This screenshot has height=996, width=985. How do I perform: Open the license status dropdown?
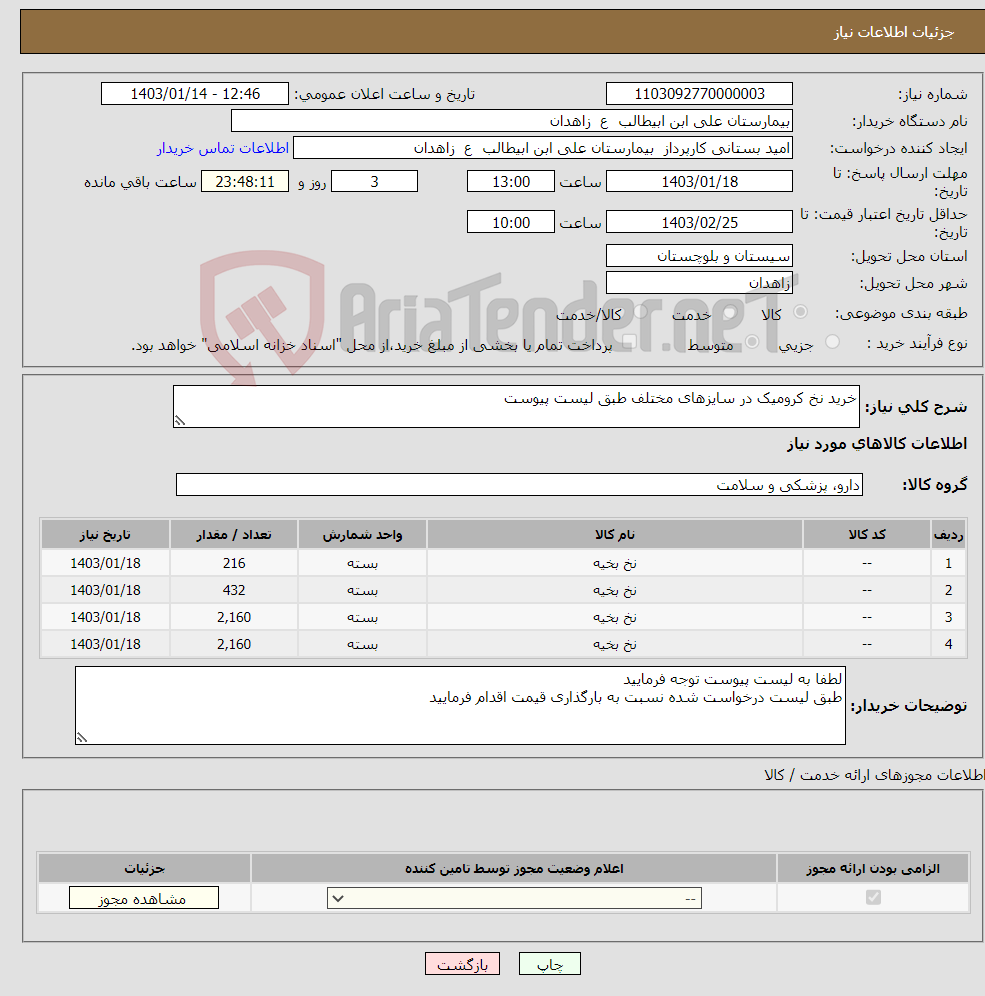click(514, 898)
